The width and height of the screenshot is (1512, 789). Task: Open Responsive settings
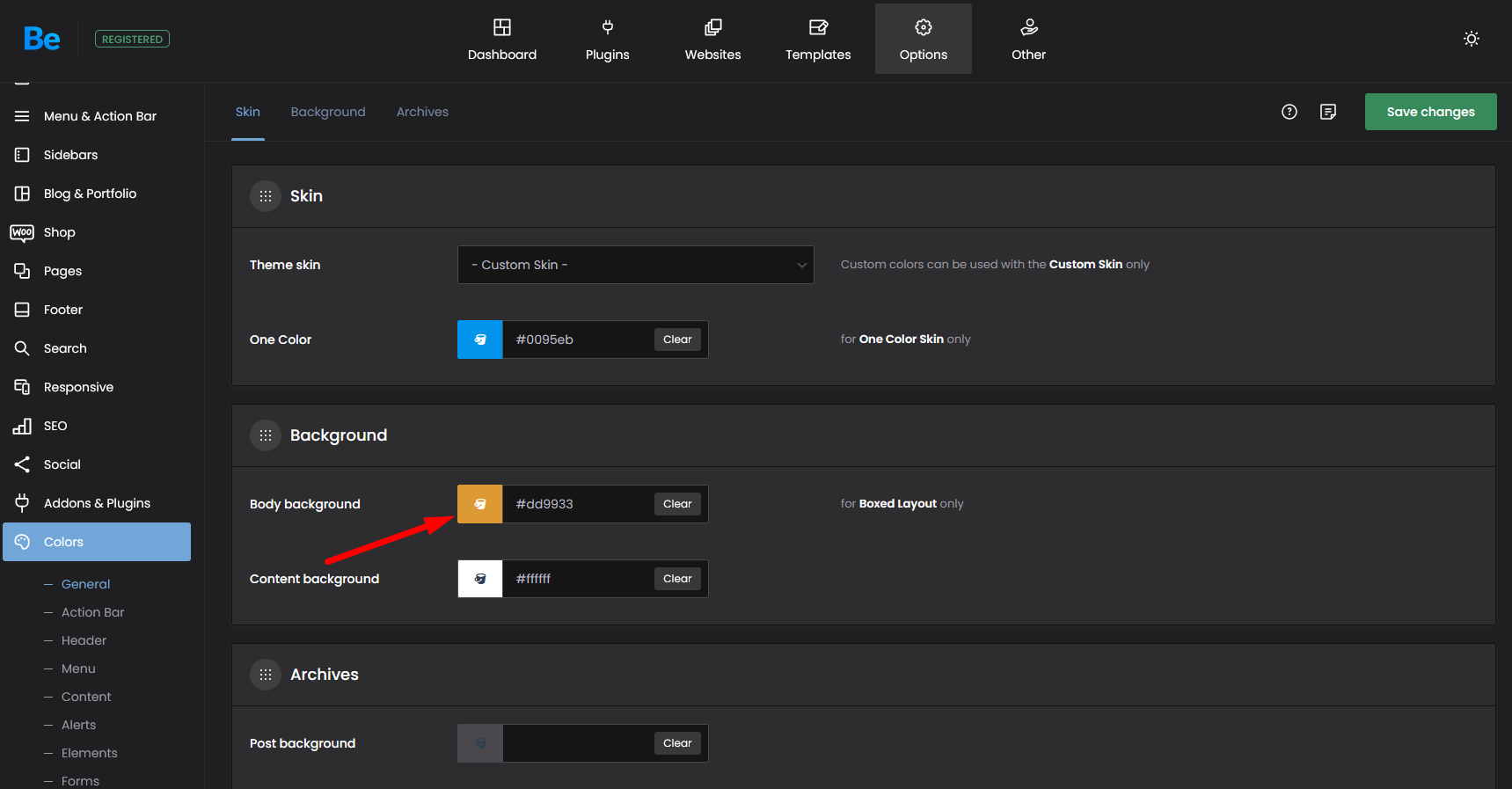[x=97, y=387]
